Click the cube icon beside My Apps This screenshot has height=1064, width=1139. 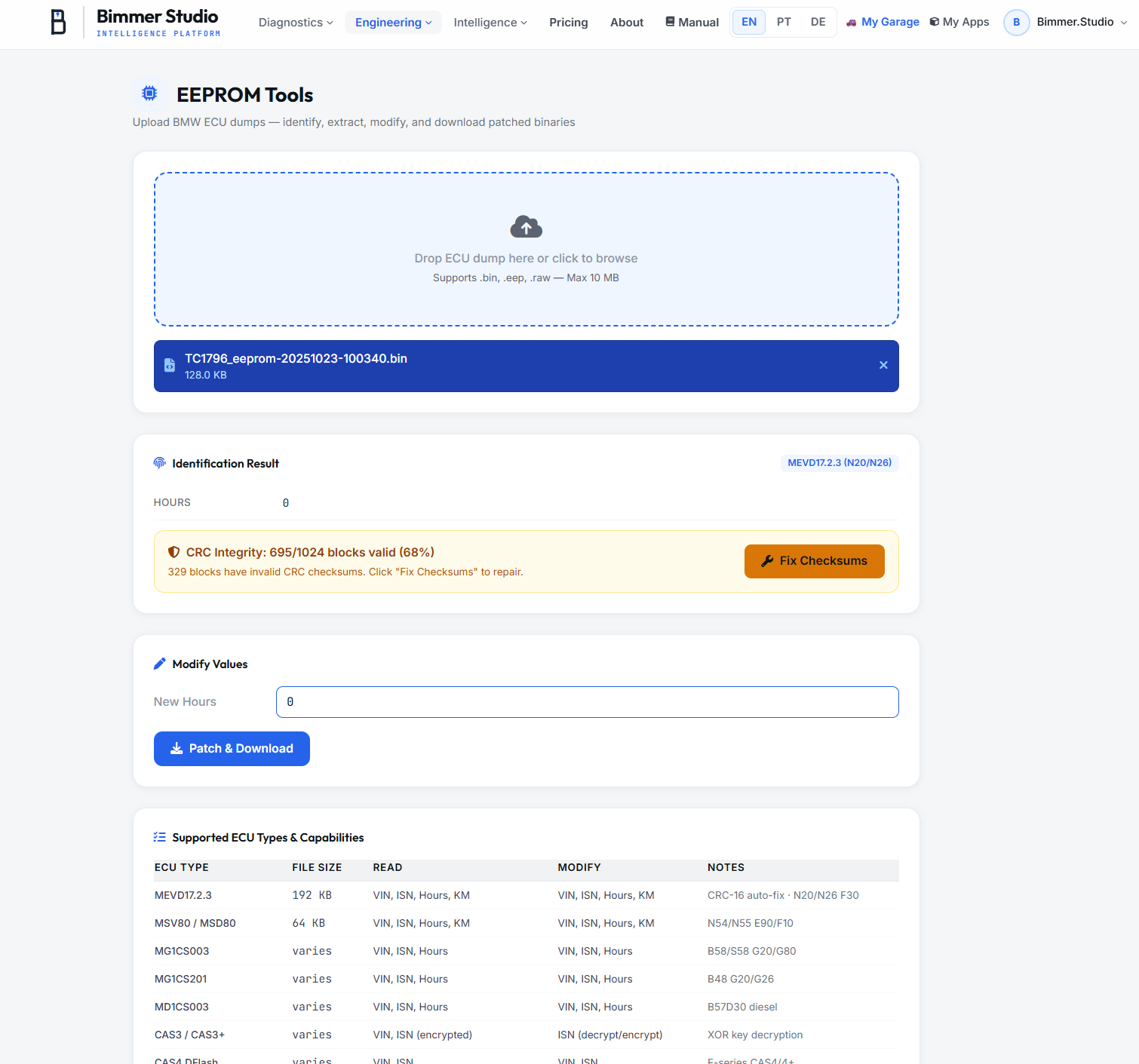point(935,22)
